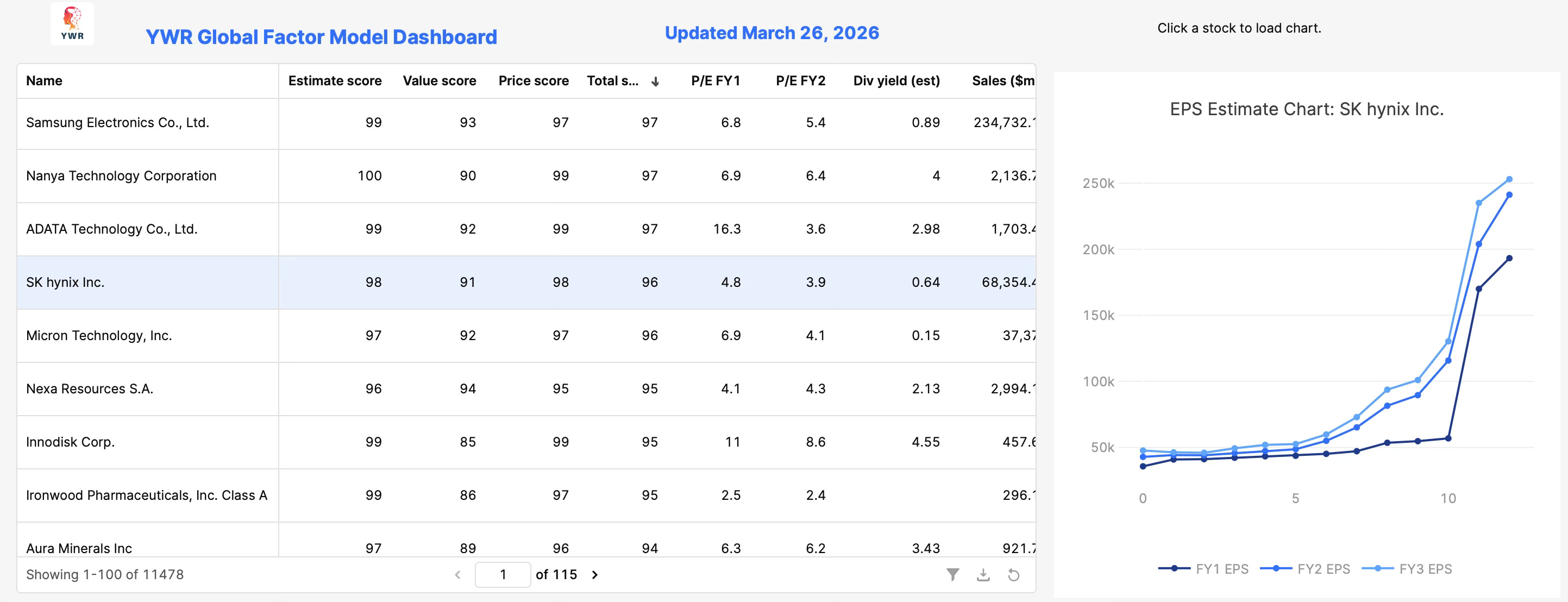Click the Name column header
Screen dimensions: 1568x602
(45, 81)
